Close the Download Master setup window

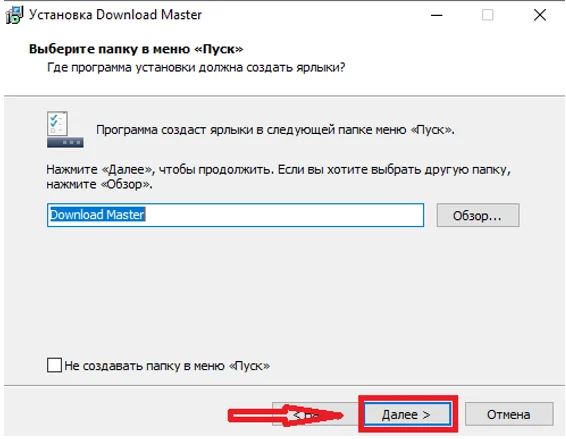pyautogui.click(x=540, y=15)
